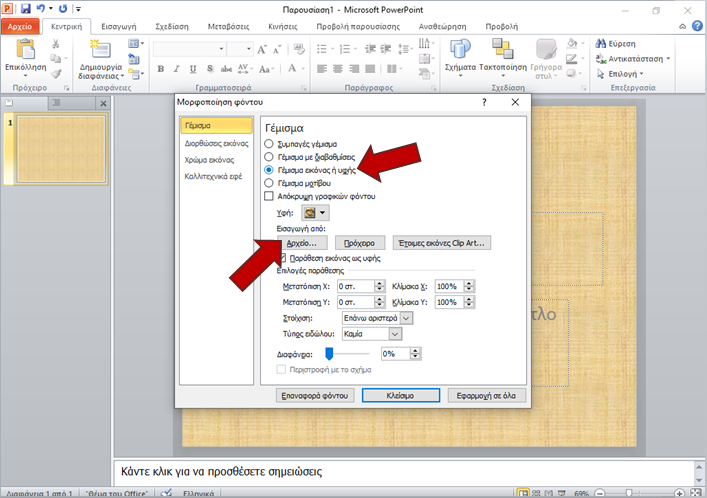Select the Συμπαγές γέμισμα radio button
The image size is (707, 498).
268,145
